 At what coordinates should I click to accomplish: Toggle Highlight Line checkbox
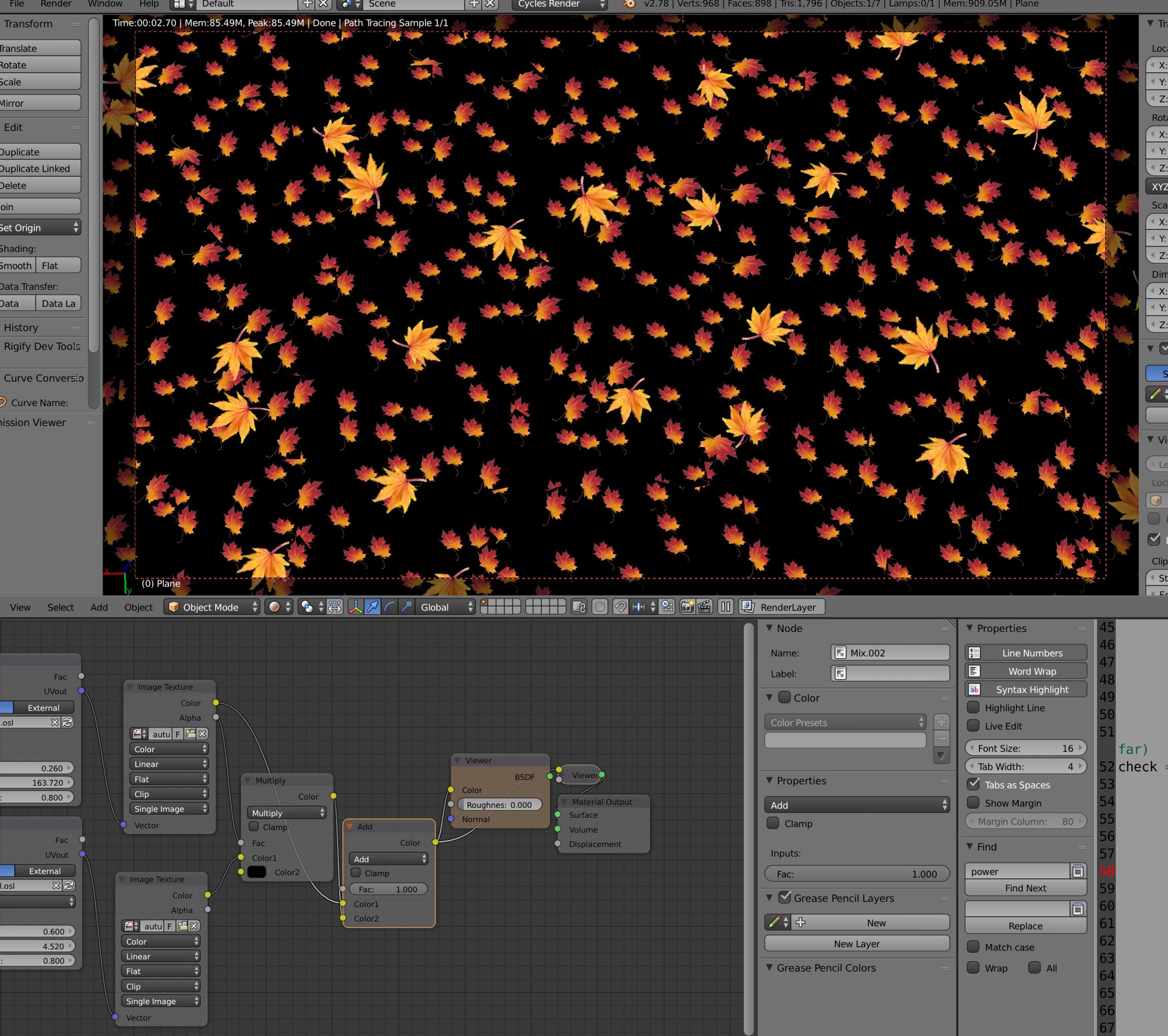click(x=973, y=708)
